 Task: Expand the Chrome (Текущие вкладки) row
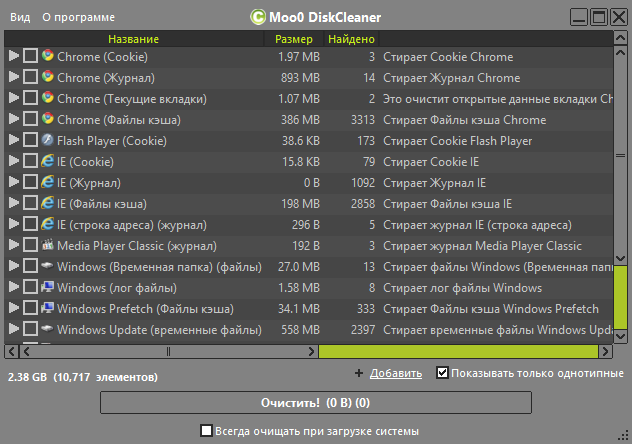[14, 98]
